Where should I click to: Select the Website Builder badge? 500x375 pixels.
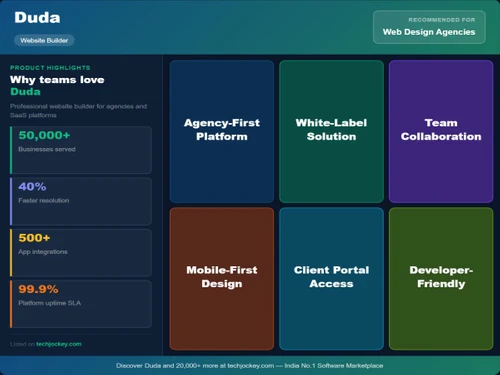coord(44,40)
